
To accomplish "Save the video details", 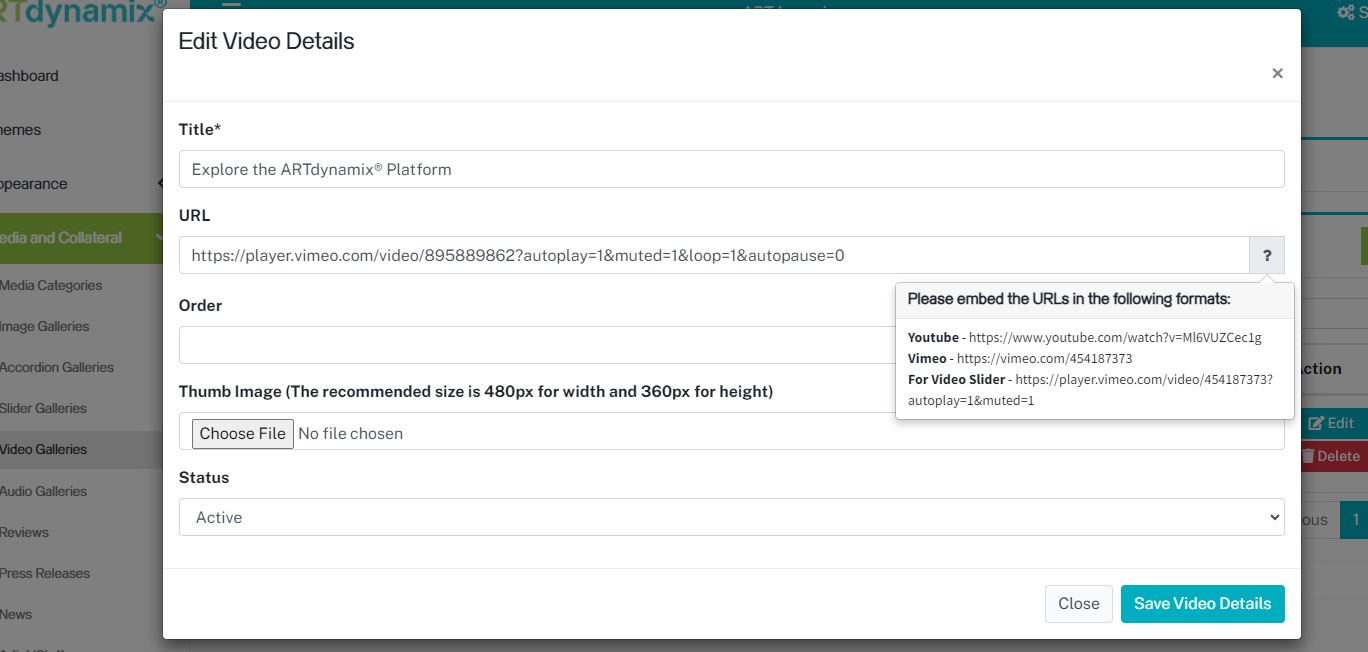I will [x=1202, y=603].
